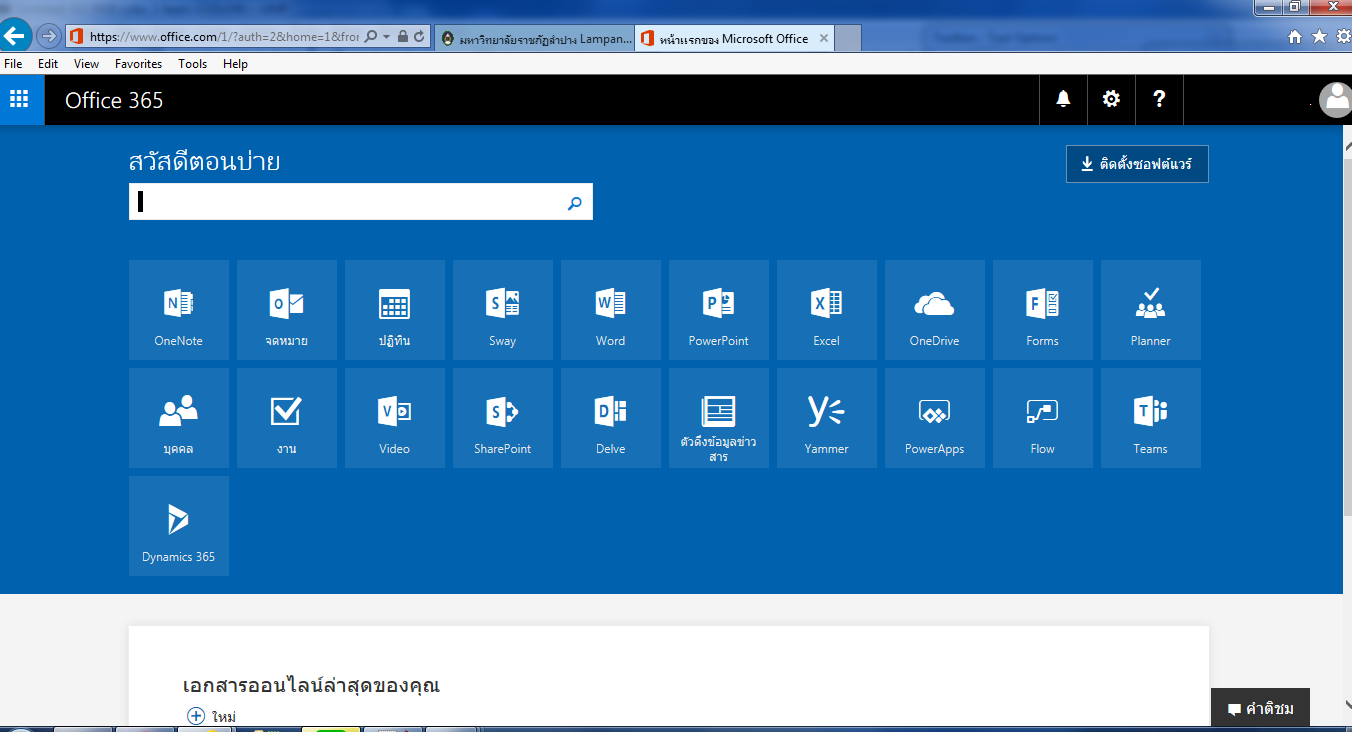This screenshot has height=732, width=1352.
Task: Open the Dynamics 365 tile
Action: tap(179, 526)
